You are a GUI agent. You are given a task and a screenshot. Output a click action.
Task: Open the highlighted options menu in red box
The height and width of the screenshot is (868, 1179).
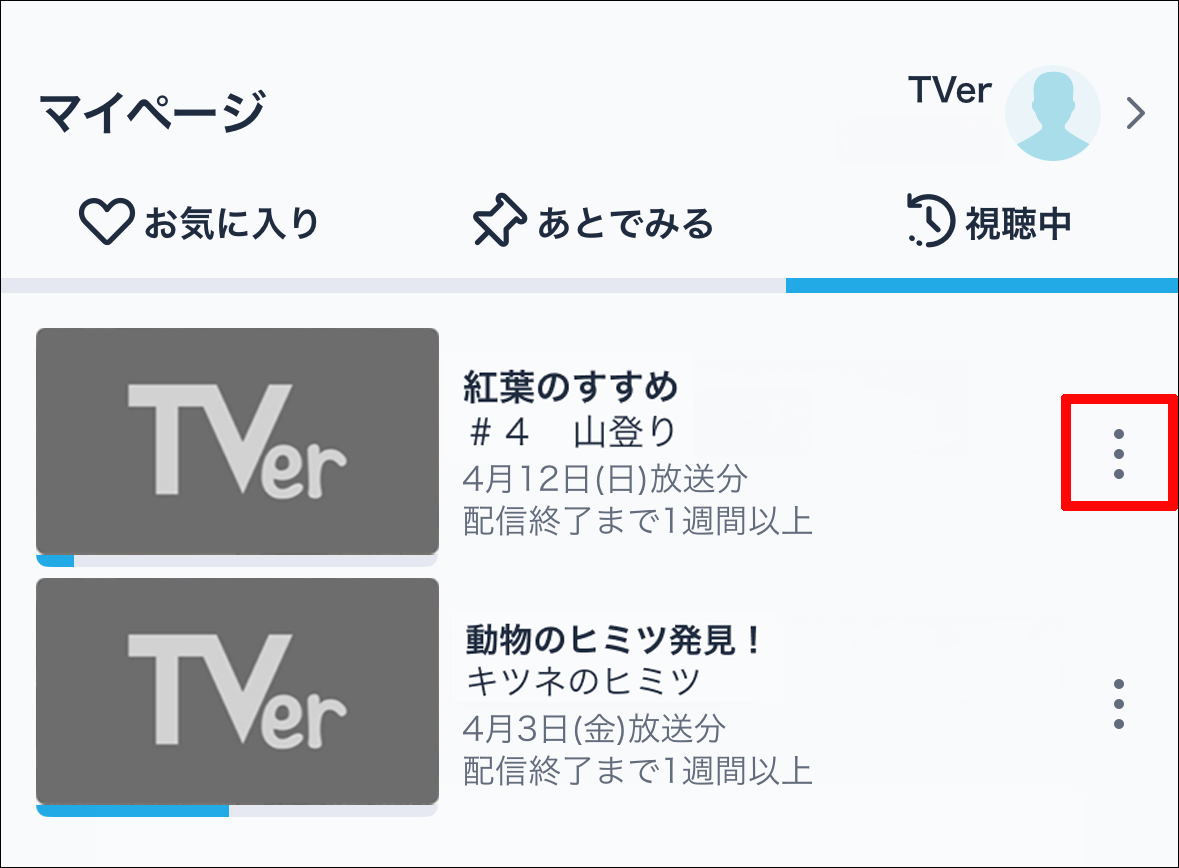[x=1119, y=452]
